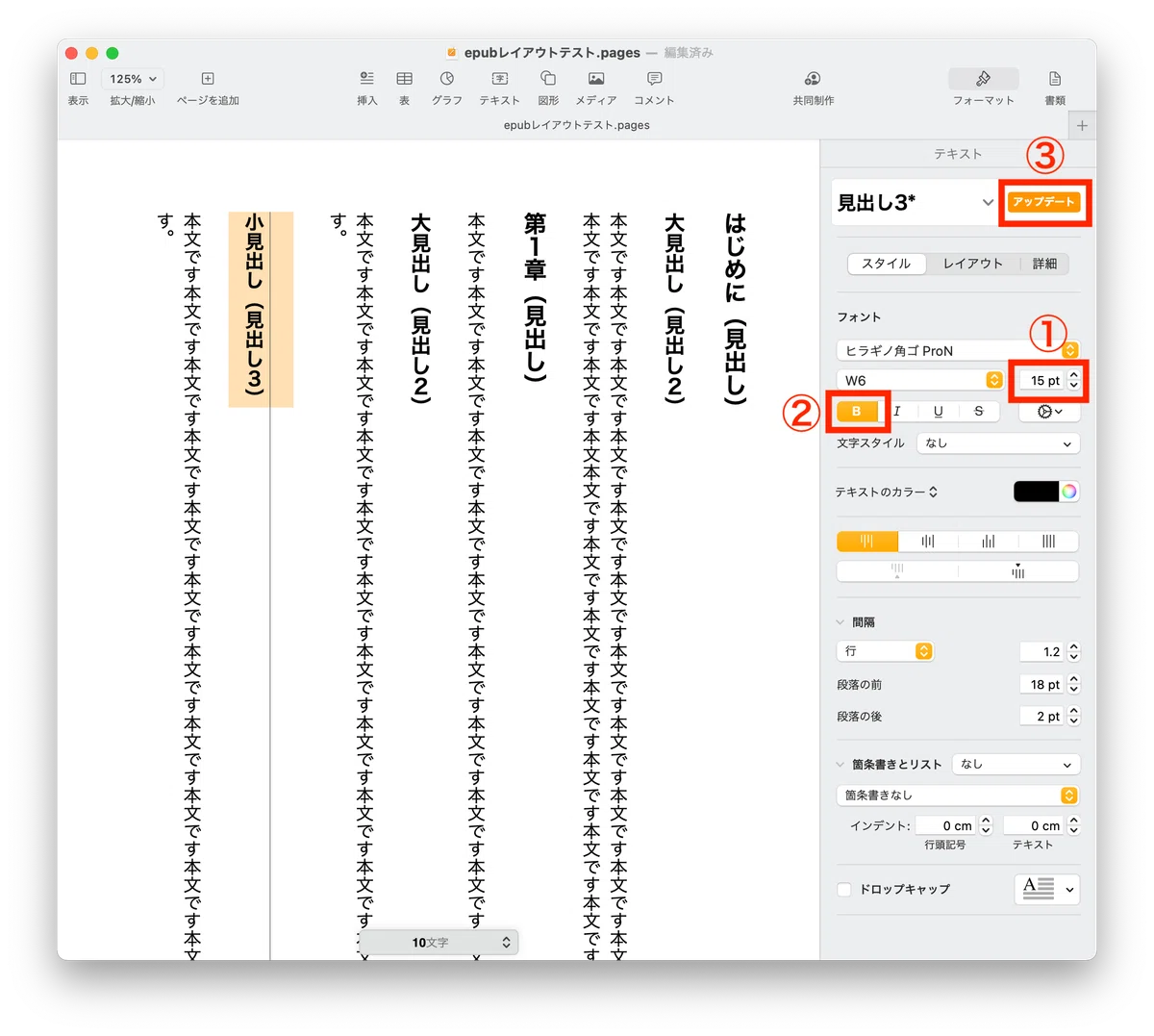Toggle italic I formatting
1154x1036 pixels.
point(897,411)
